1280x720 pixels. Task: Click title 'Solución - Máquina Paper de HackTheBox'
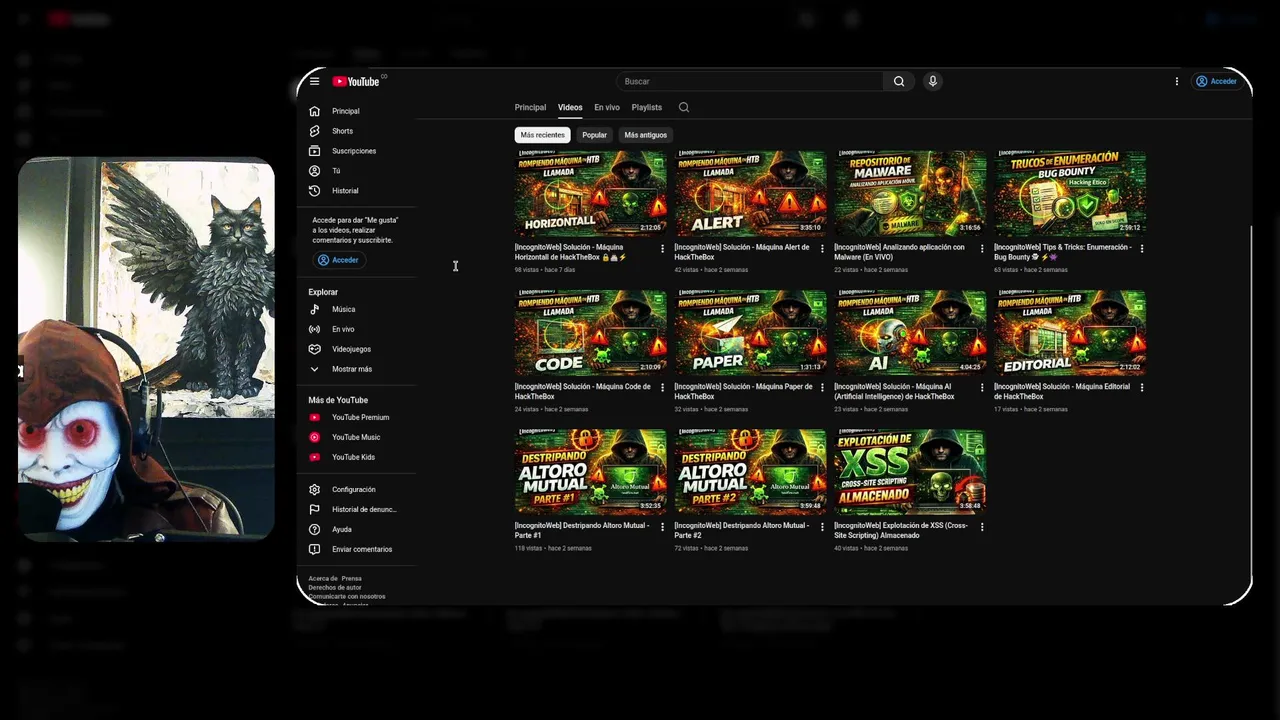tap(743, 391)
